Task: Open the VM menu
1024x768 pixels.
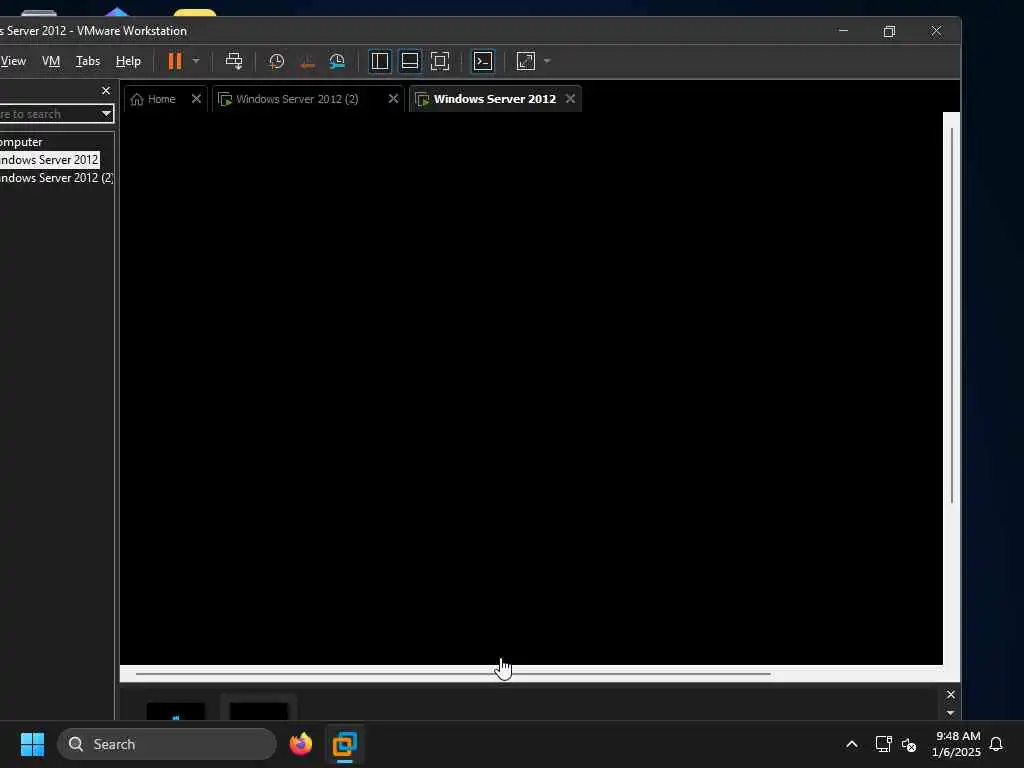Action: pyautogui.click(x=51, y=61)
